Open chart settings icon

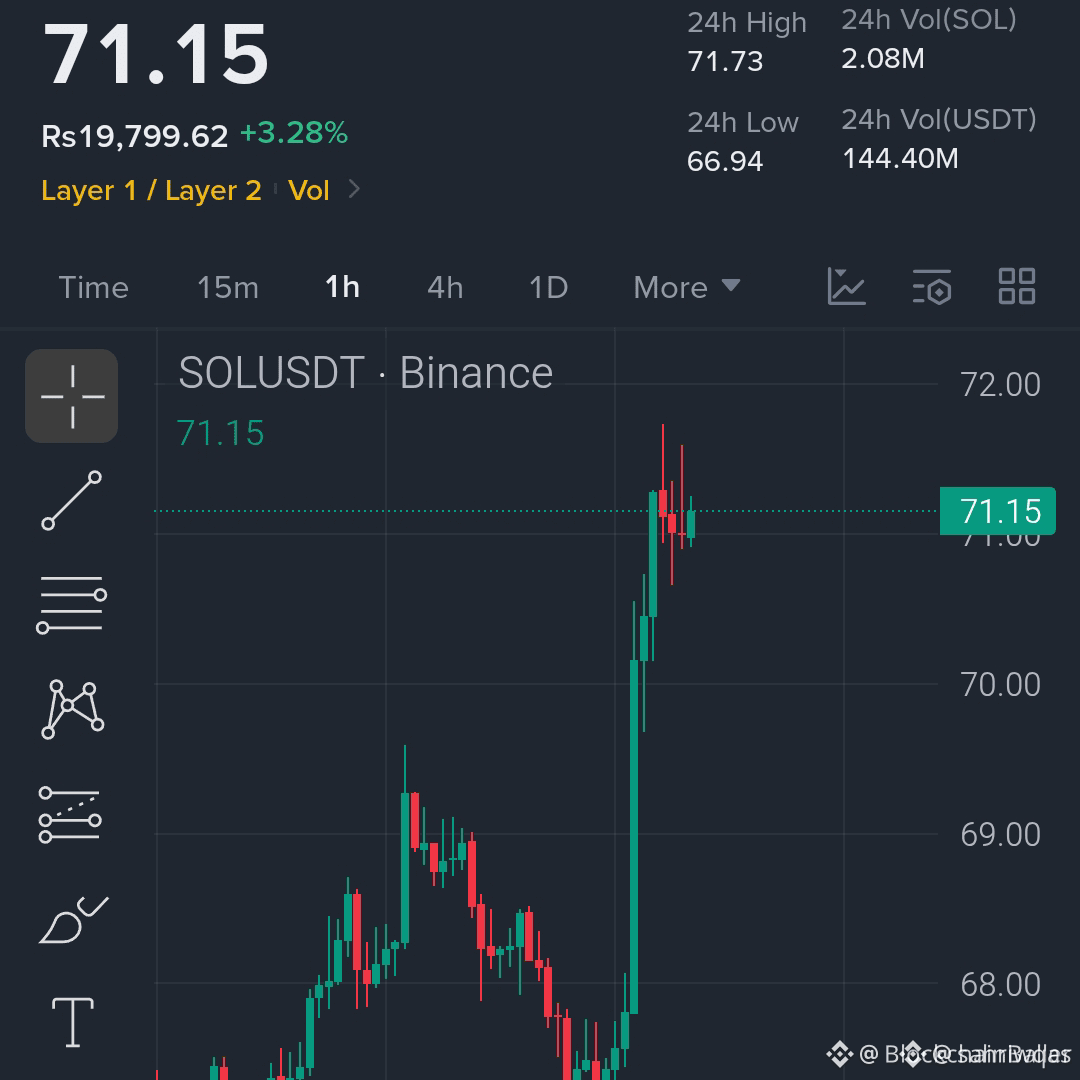tap(932, 287)
